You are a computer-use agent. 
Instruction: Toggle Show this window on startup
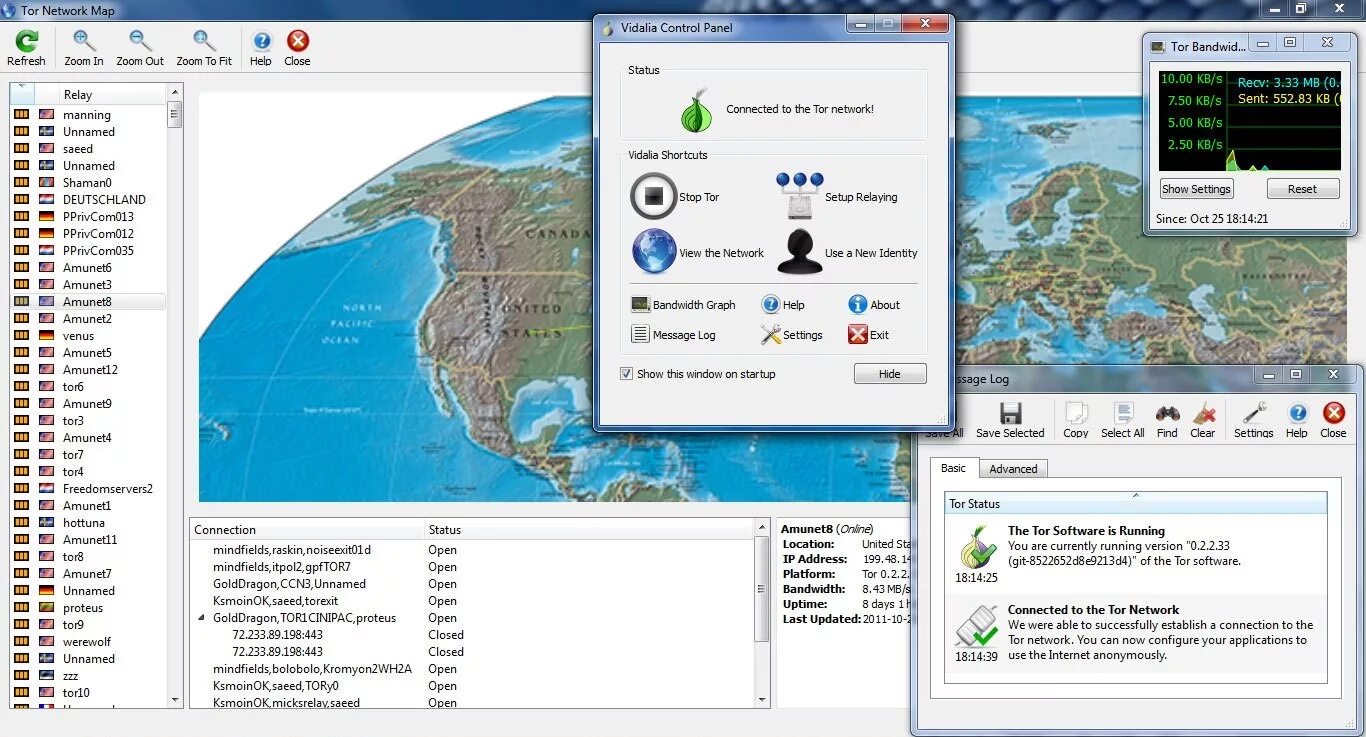627,374
